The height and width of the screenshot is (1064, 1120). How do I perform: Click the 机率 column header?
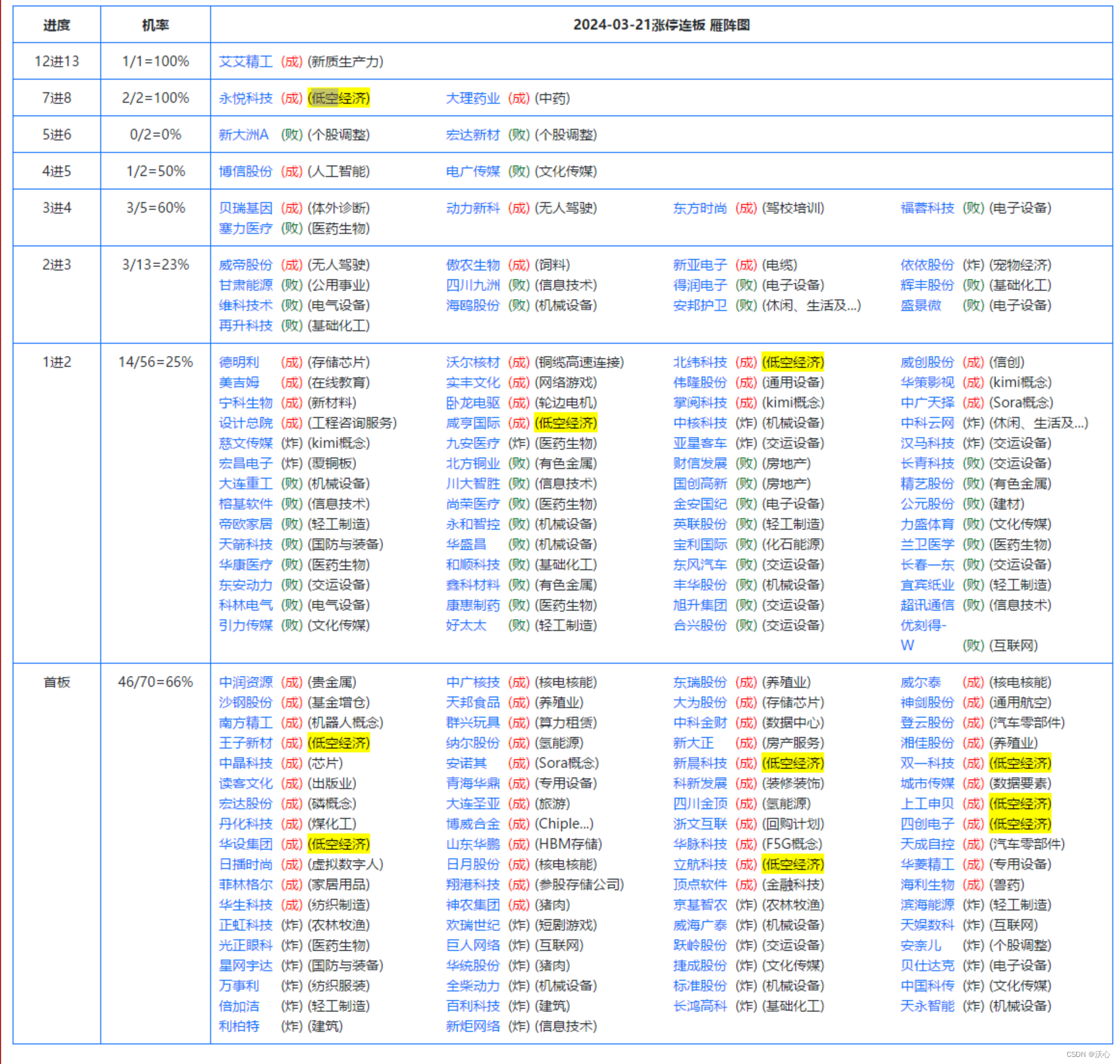pos(156,25)
